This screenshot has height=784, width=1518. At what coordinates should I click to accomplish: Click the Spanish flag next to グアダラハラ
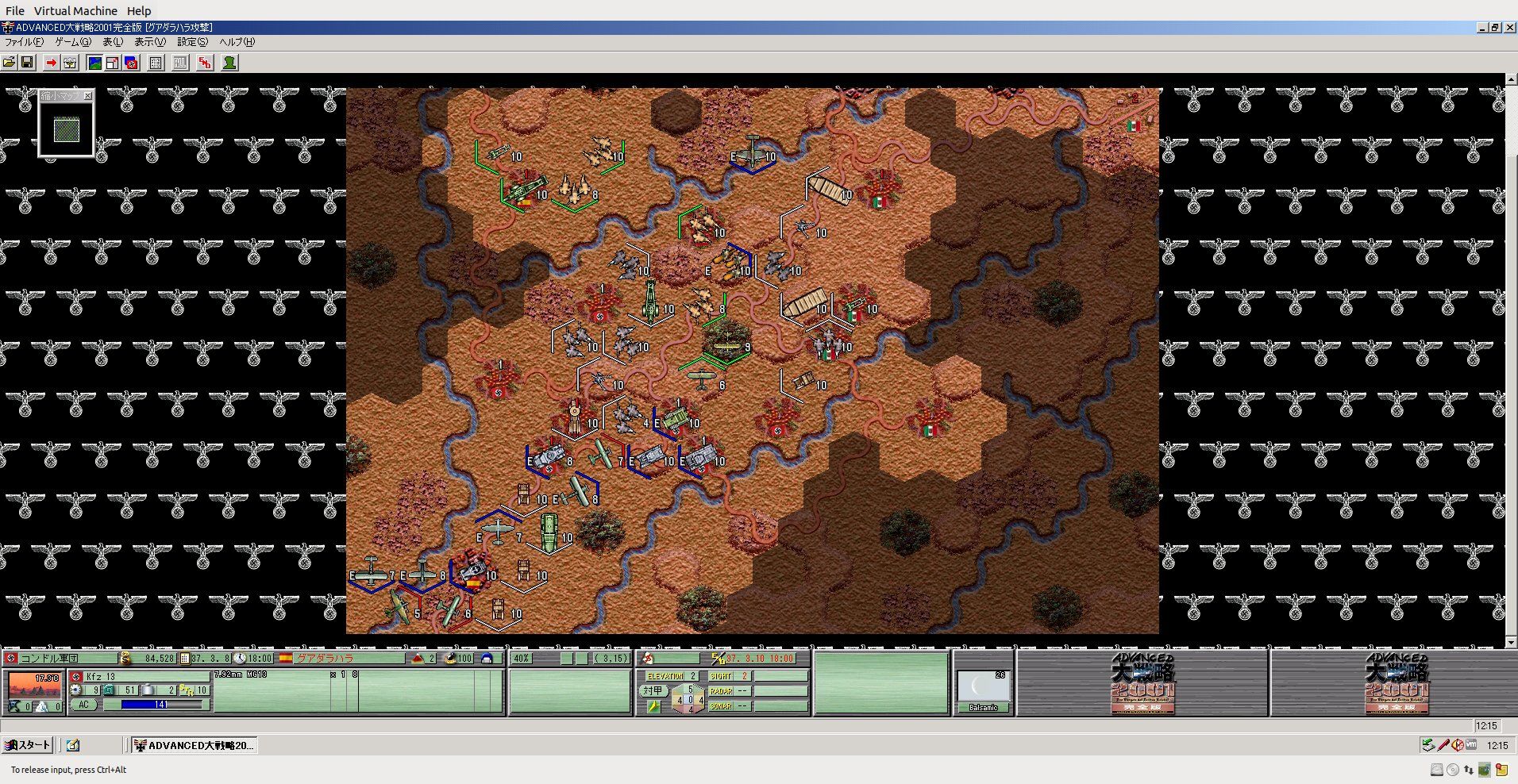(285, 659)
